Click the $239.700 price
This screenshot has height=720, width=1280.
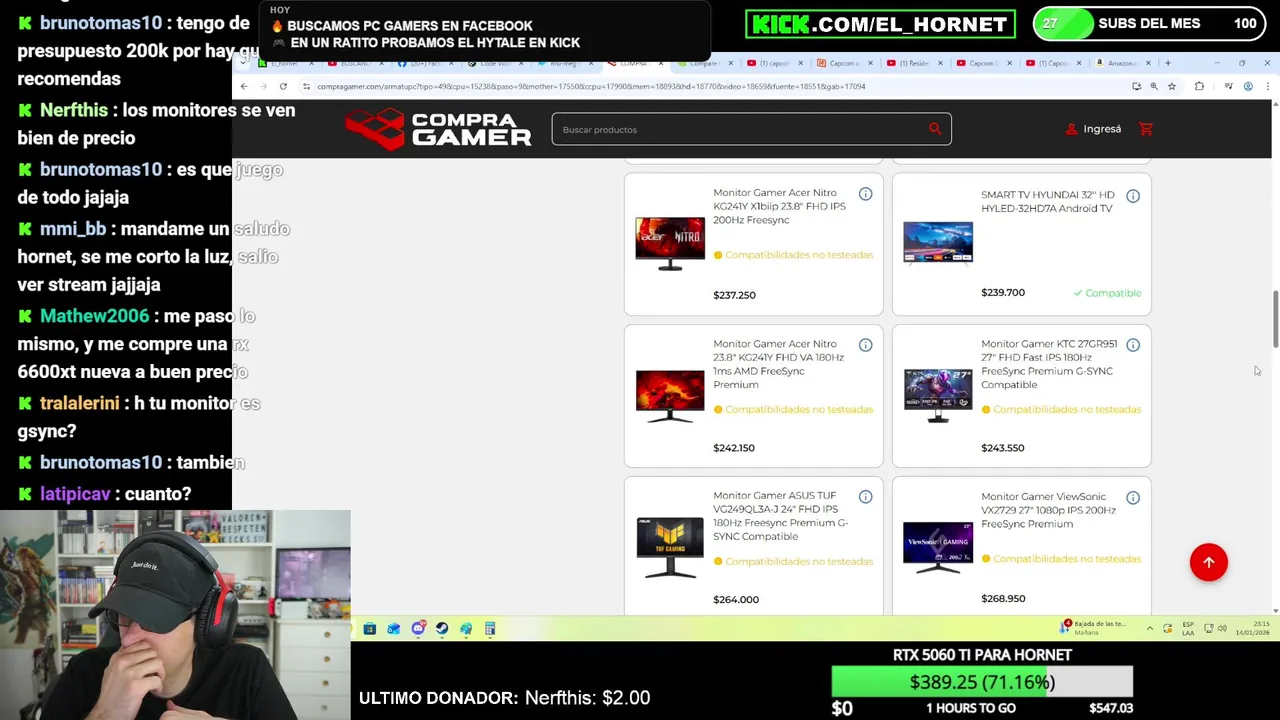pyautogui.click(x=1003, y=292)
